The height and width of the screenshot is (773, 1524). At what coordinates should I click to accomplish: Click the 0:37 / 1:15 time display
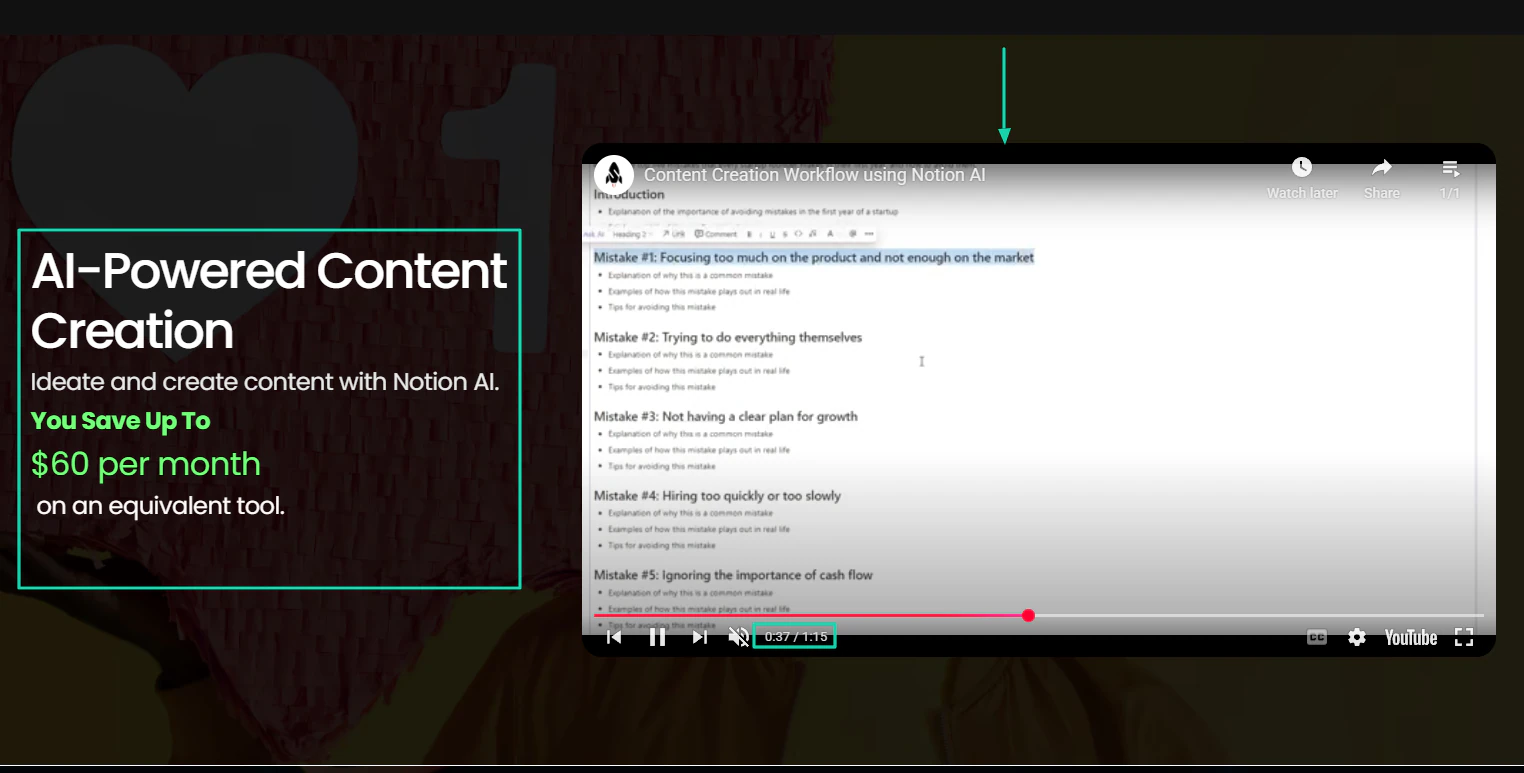pos(795,637)
